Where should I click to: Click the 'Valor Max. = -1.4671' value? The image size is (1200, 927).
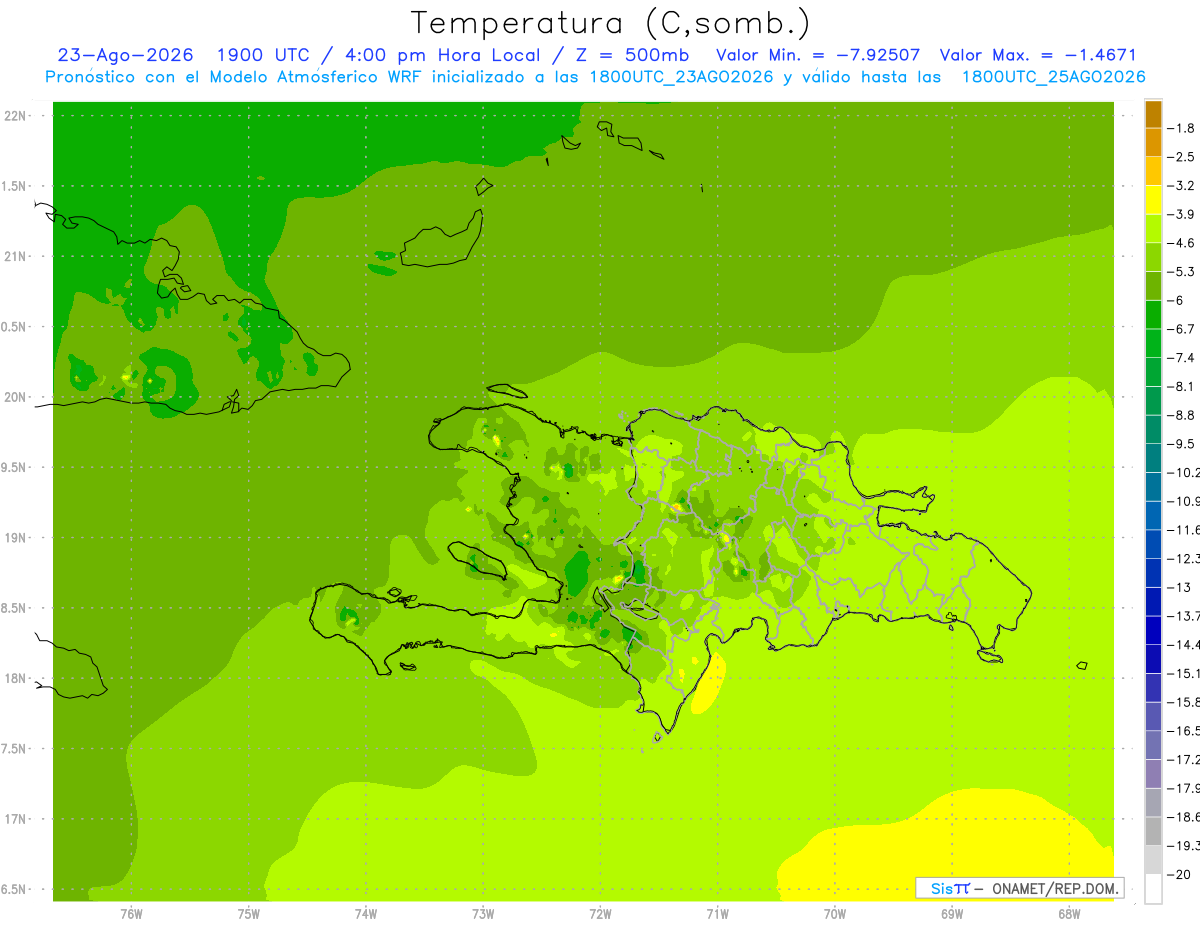[1039, 55]
